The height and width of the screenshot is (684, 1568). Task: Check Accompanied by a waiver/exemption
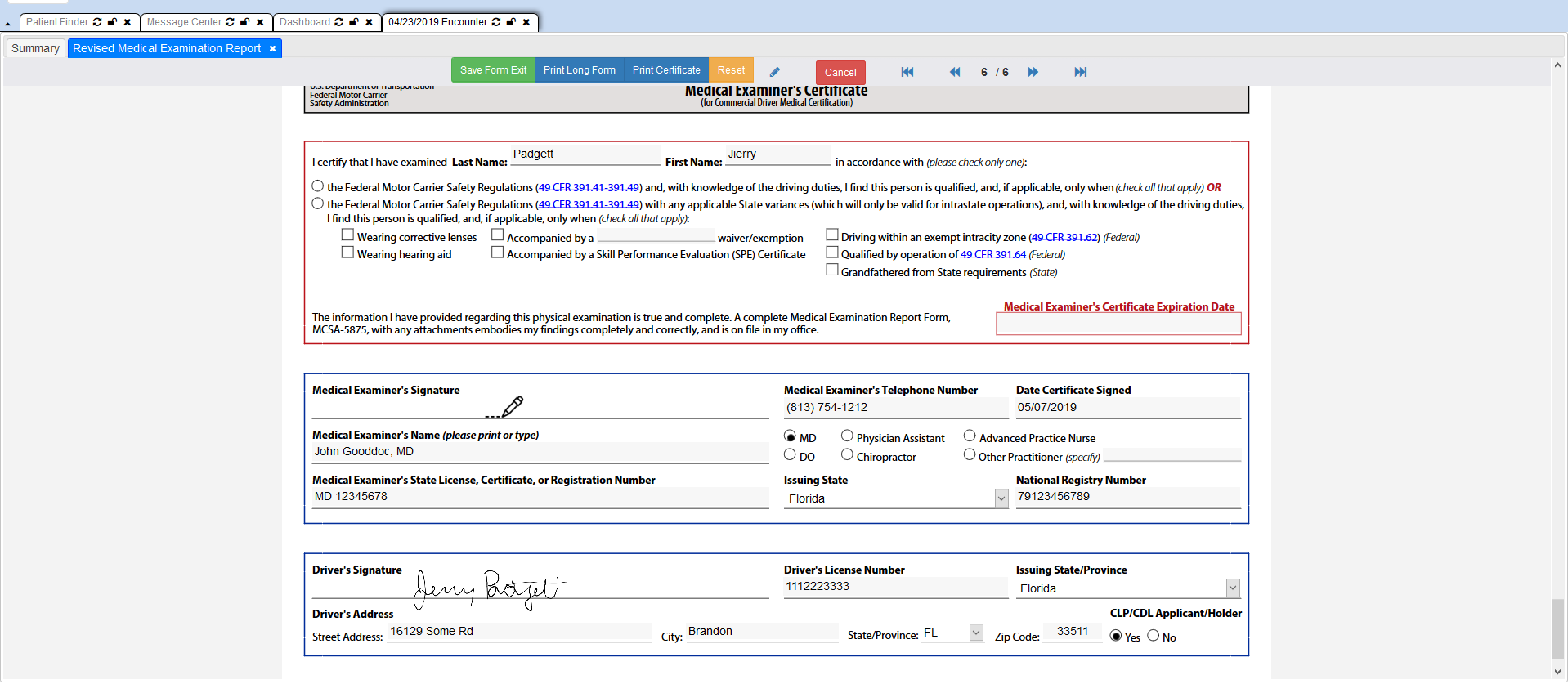[497, 235]
